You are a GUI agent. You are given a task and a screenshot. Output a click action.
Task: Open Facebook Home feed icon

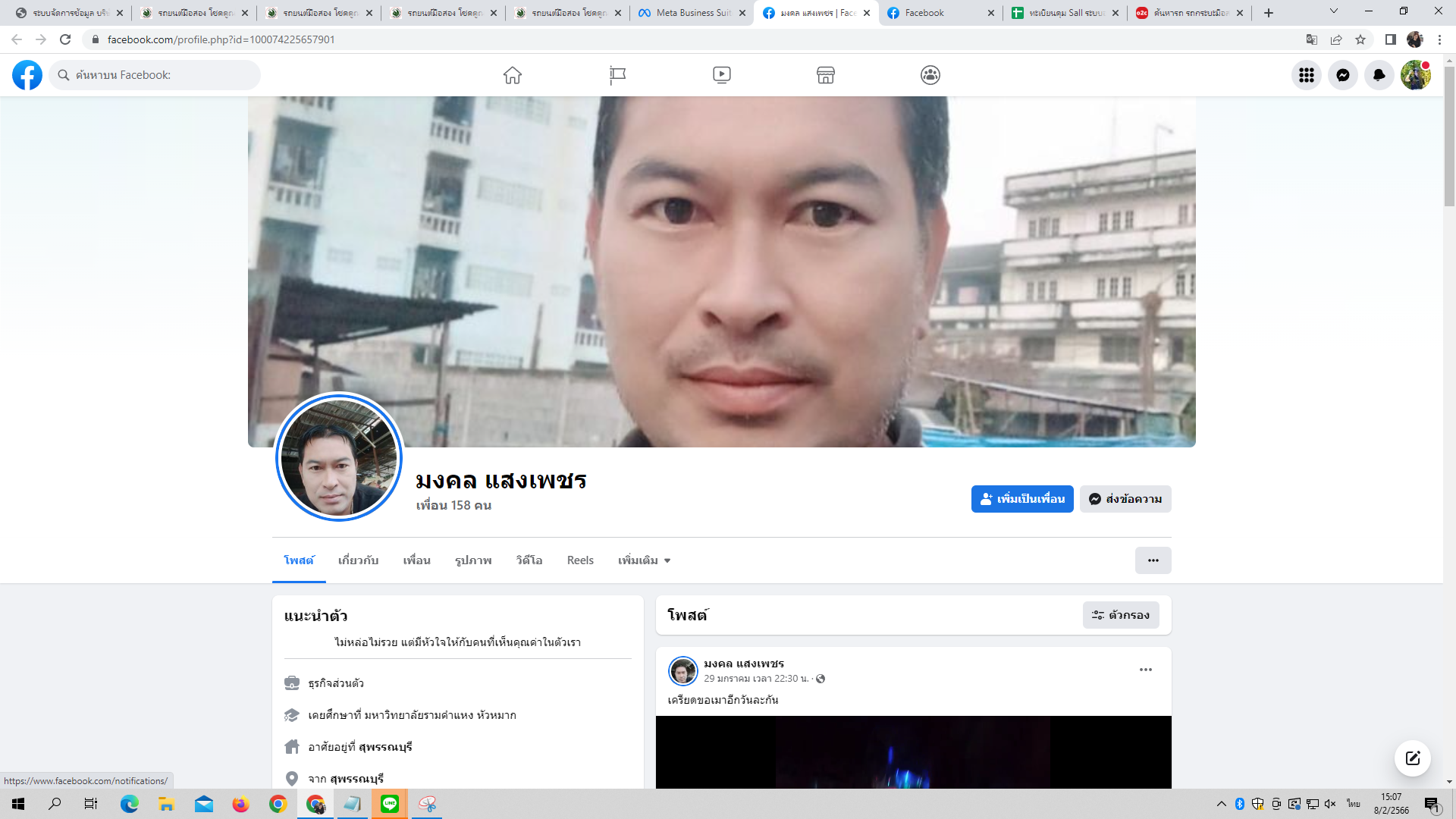pyautogui.click(x=513, y=75)
